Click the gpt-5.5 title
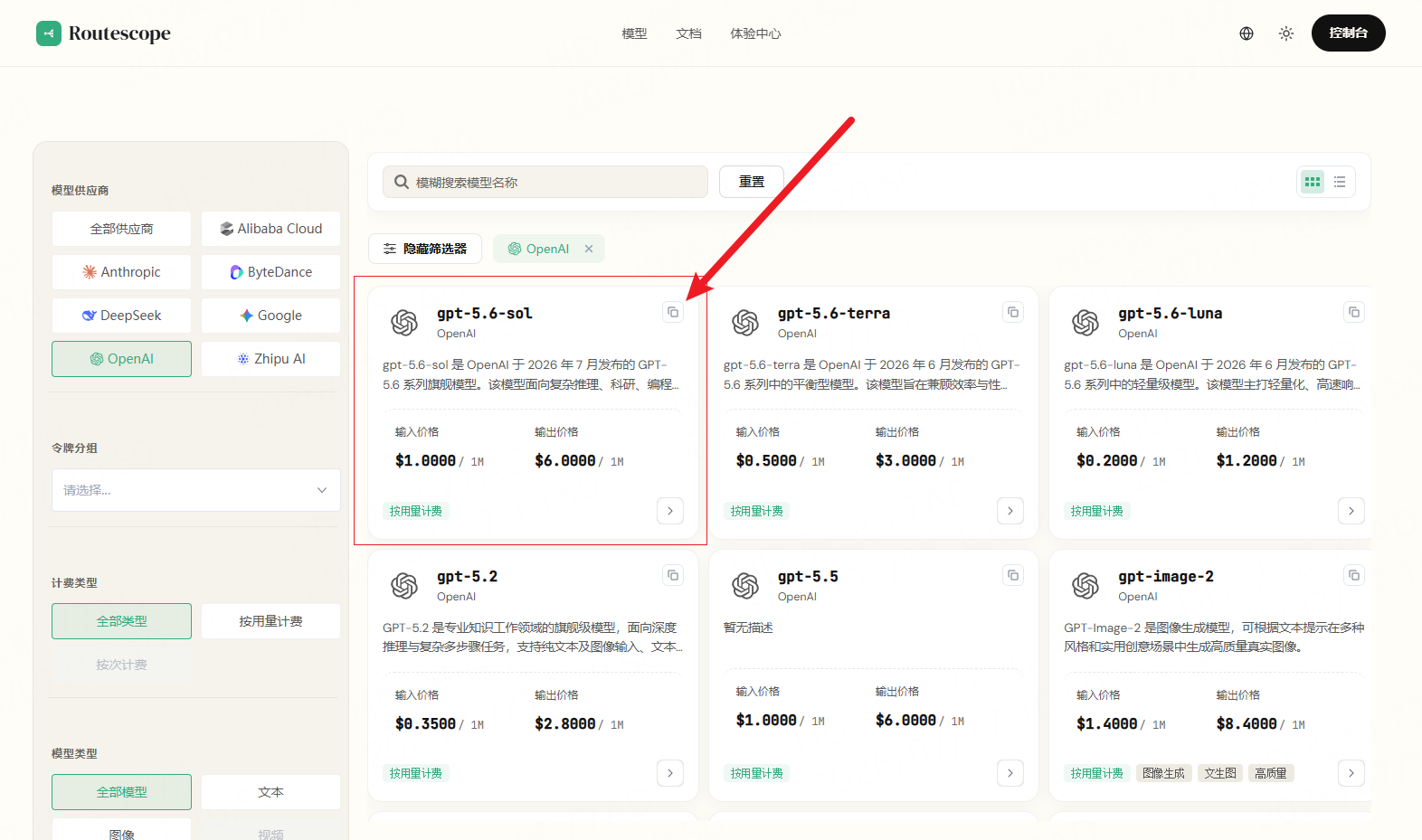Screen dimensions: 1422x840 [808, 577]
